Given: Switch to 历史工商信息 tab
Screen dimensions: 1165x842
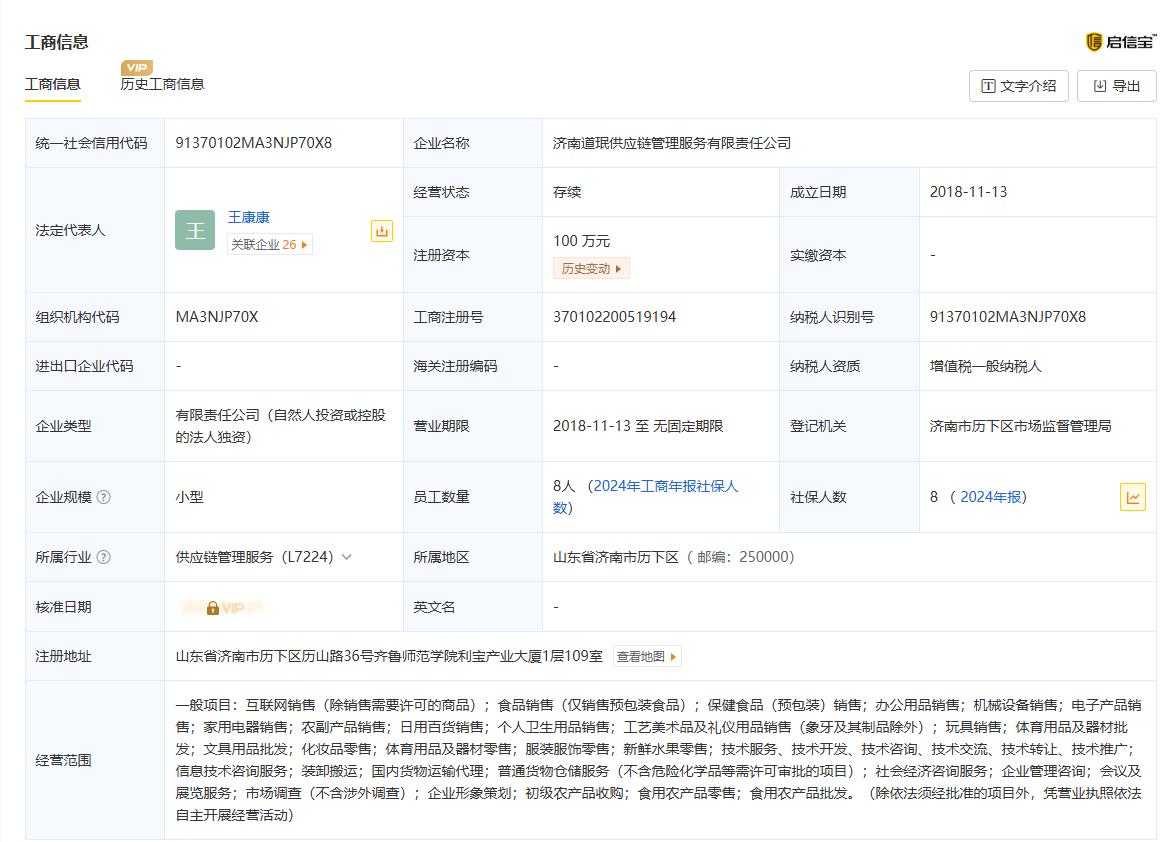Looking at the screenshot, I should click(x=162, y=85).
